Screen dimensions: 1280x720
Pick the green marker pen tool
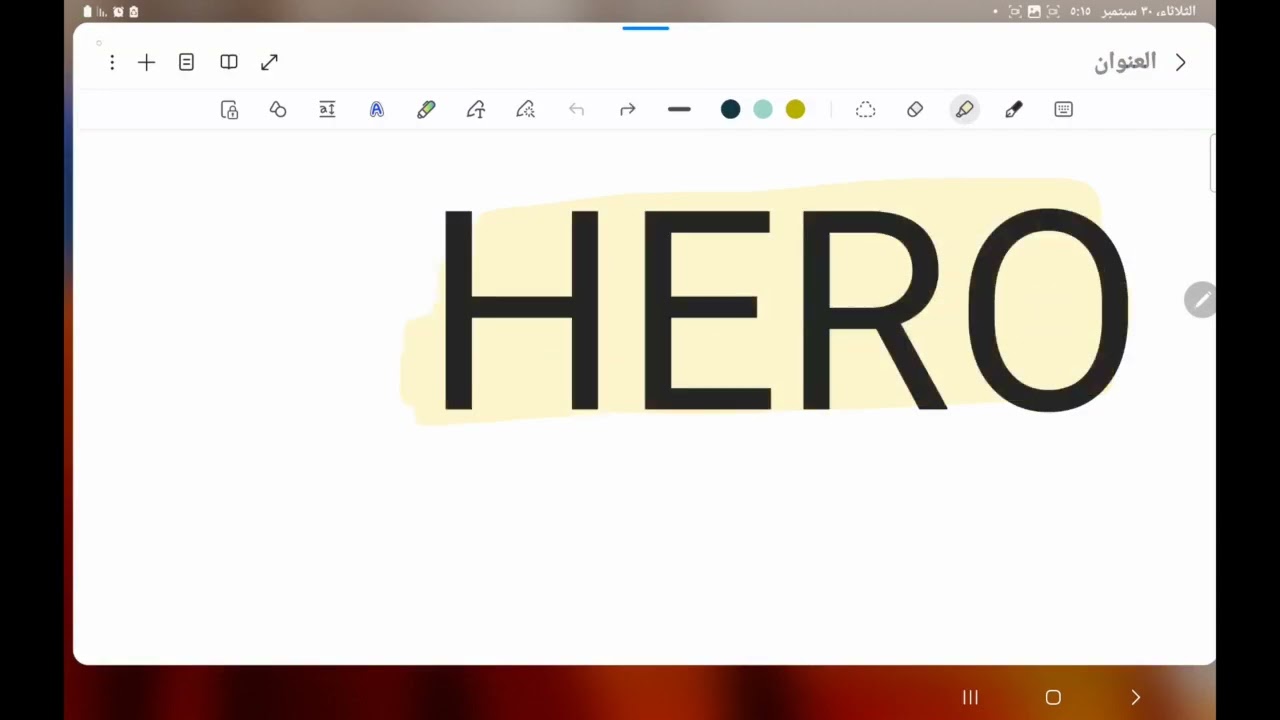(426, 110)
